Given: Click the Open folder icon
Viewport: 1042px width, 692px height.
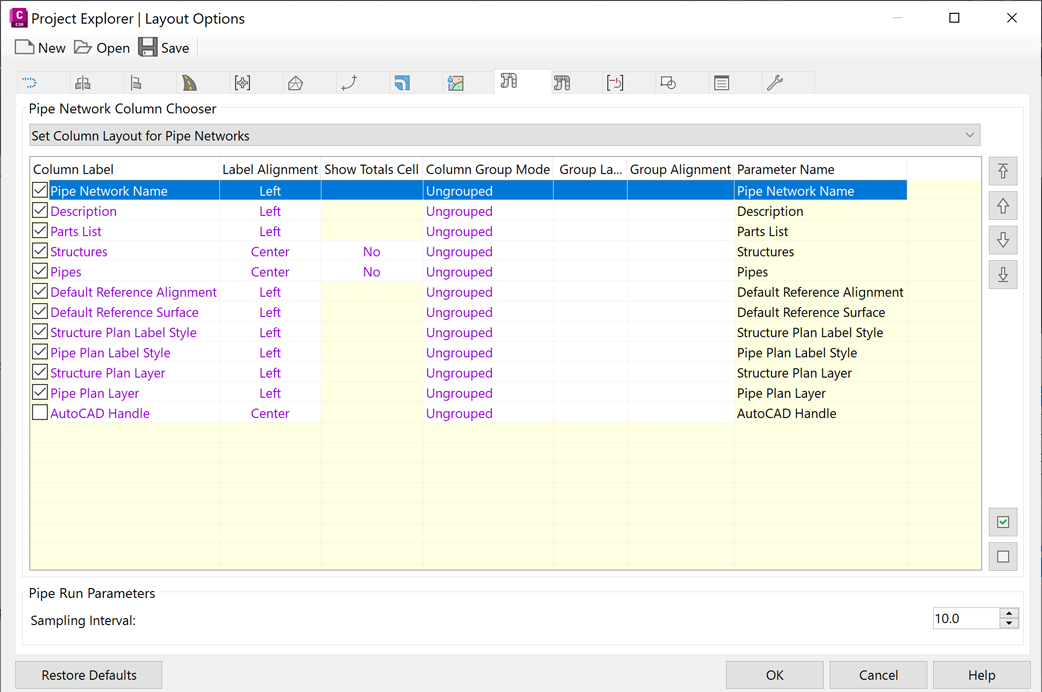Looking at the screenshot, I should pos(82,47).
